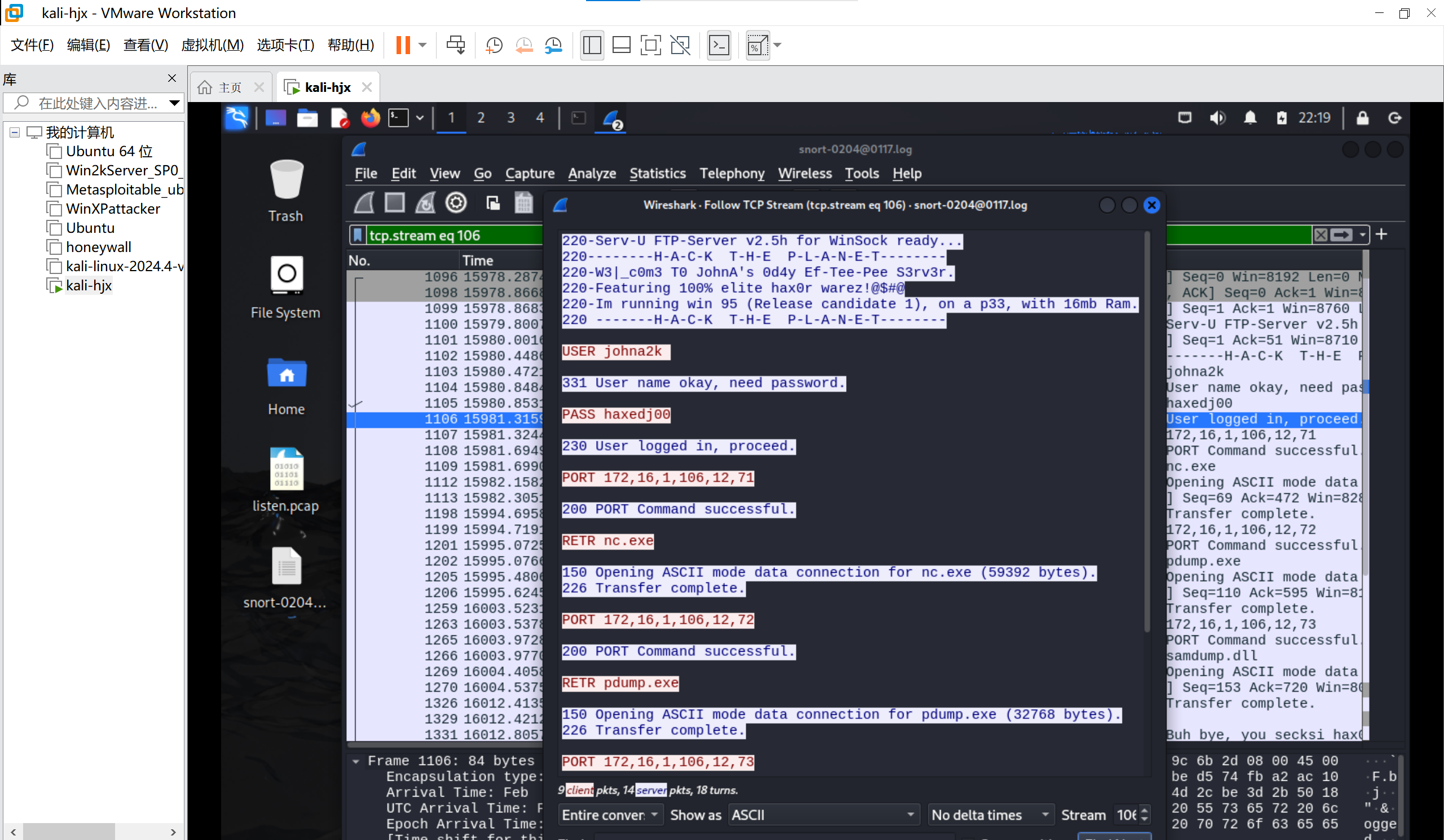Open the No delta times dropdown
The image size is (1444, 840).
click(990, 814)
